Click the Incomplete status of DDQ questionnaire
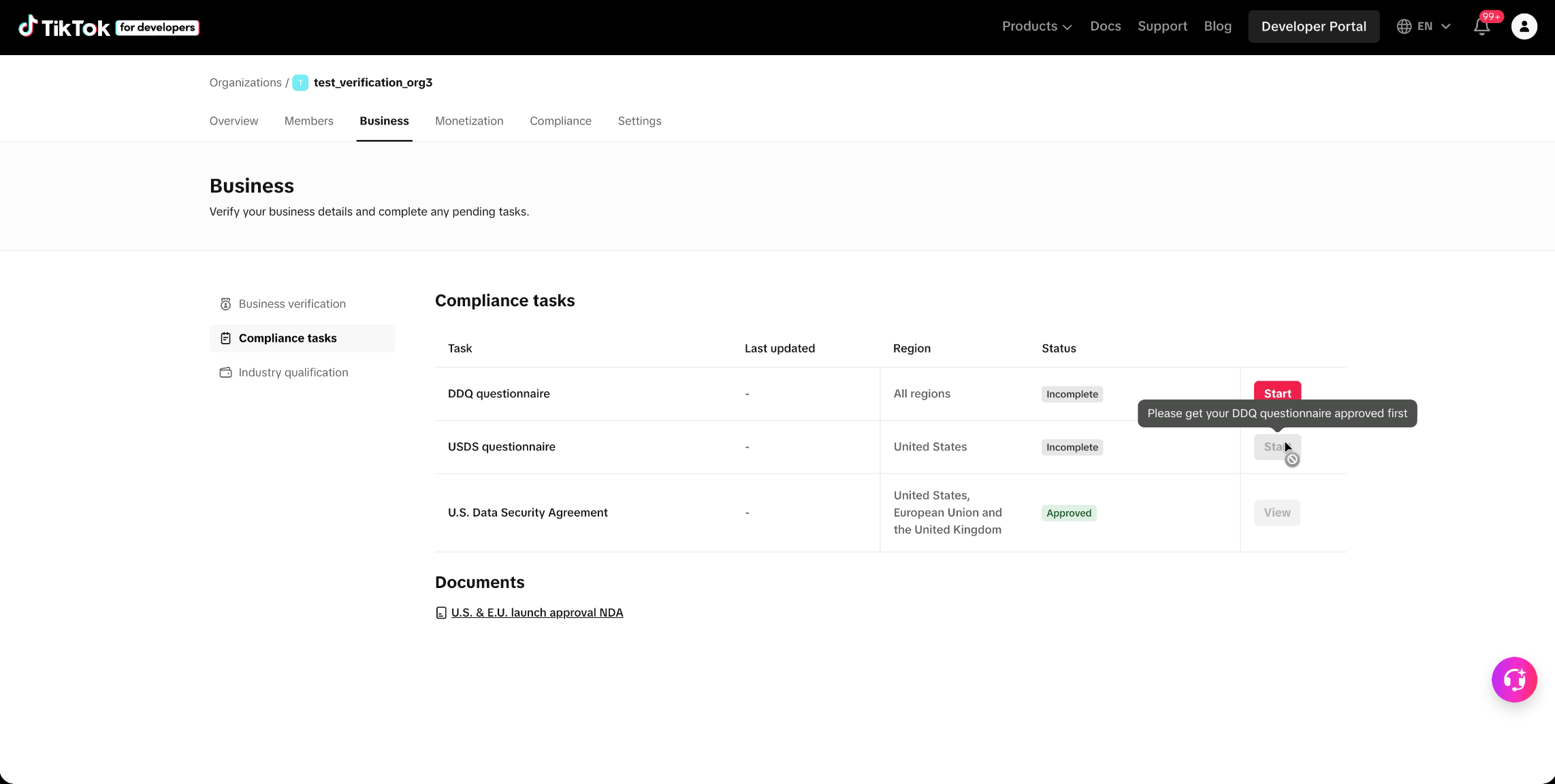This screenshot has height=784, width=1555. pos(1072,394)
